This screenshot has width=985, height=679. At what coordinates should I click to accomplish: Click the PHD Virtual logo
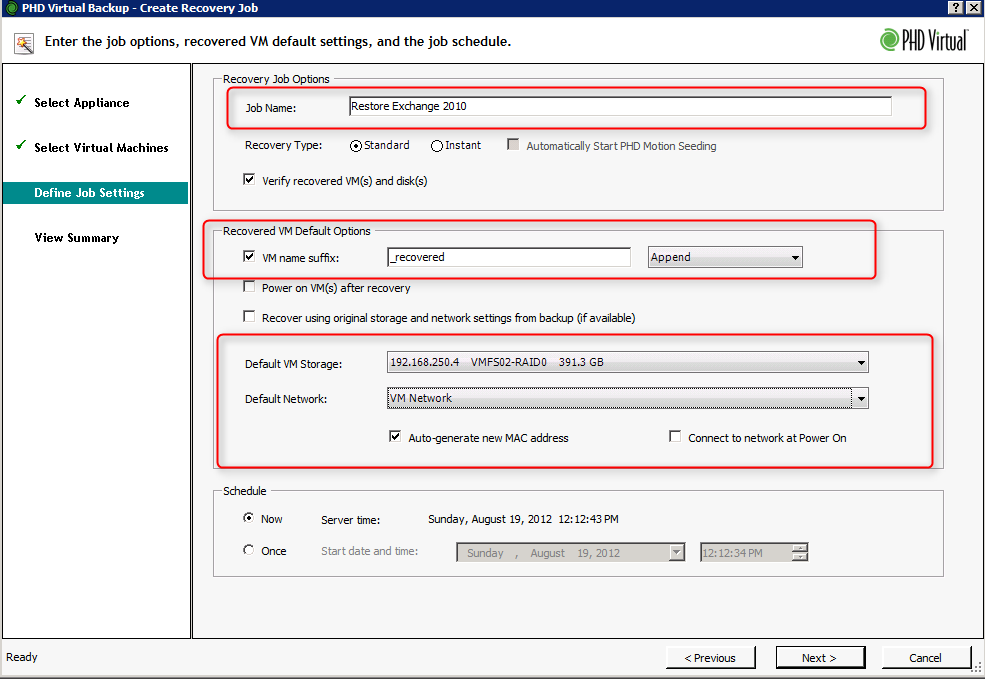pos(924,41)
